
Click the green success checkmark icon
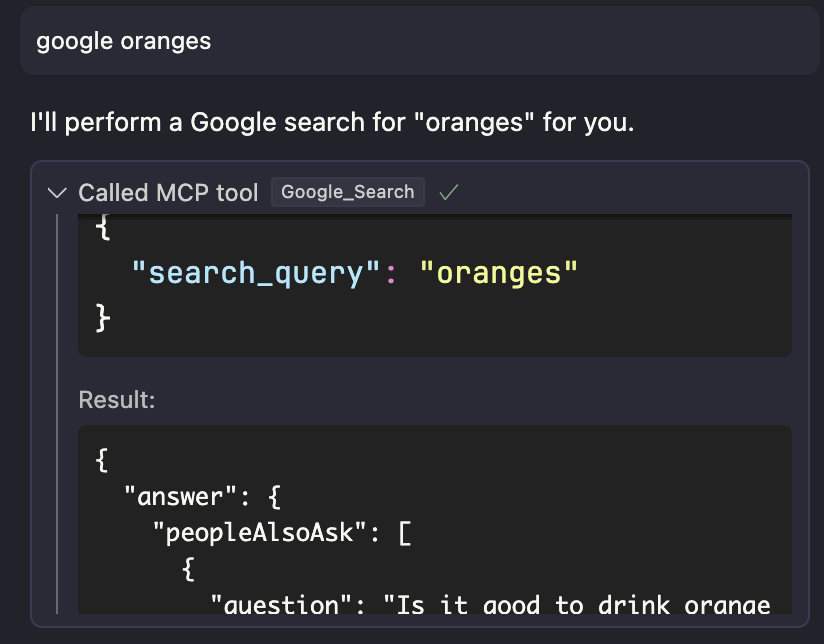pyautogui.click(x=449, y=192)
